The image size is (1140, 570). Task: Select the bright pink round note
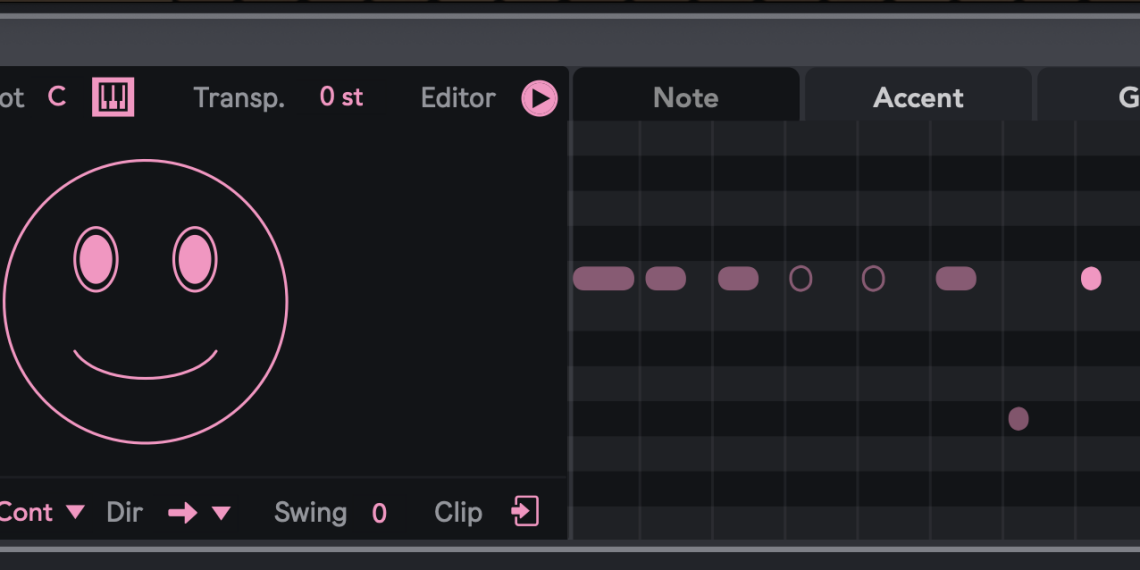coord(1091,279)
